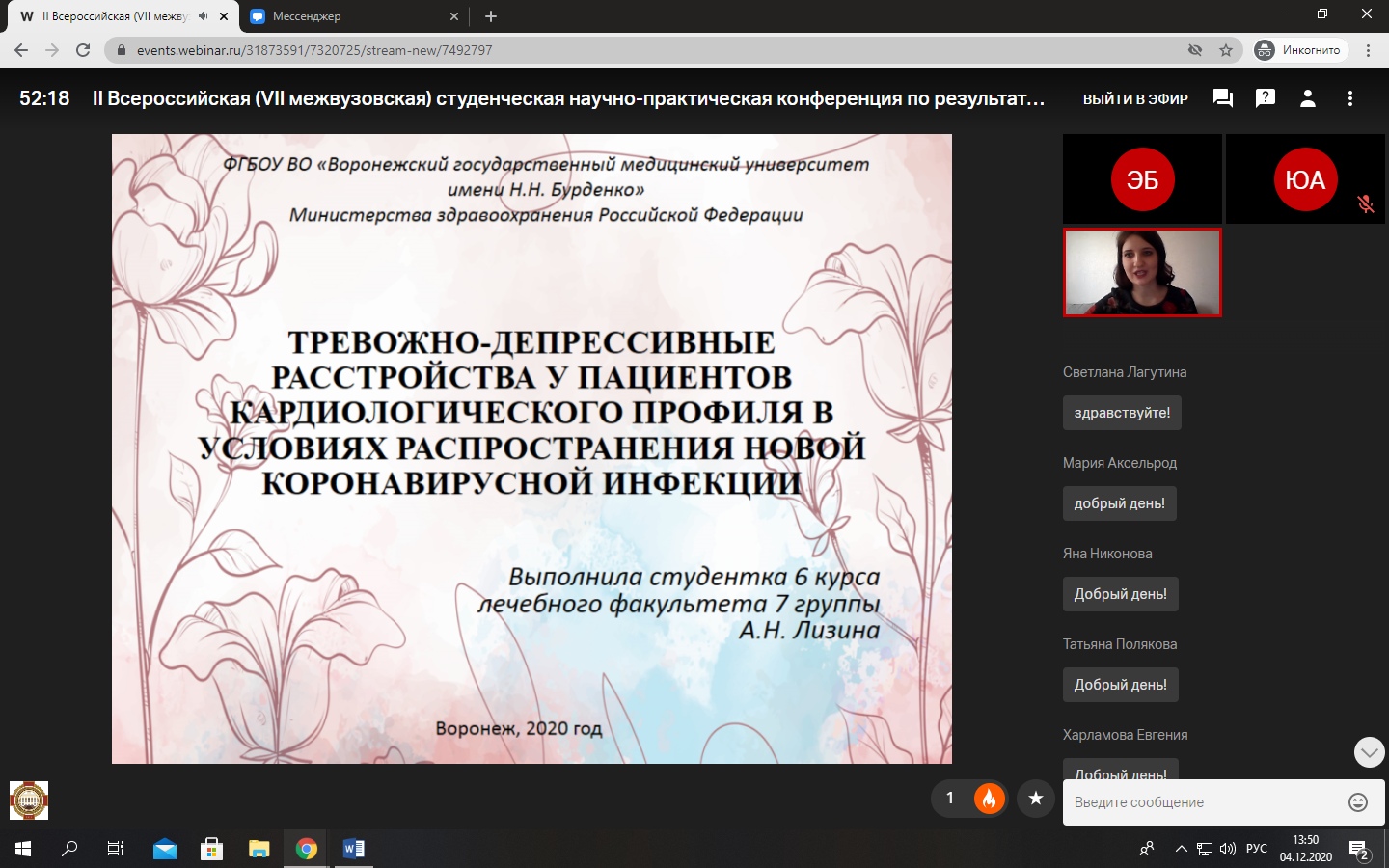Image resolution: width=1389 pixels, height=868 pixels.
Task: Click the address bar URL events.webinar.ru
Action: pos(314,50)
